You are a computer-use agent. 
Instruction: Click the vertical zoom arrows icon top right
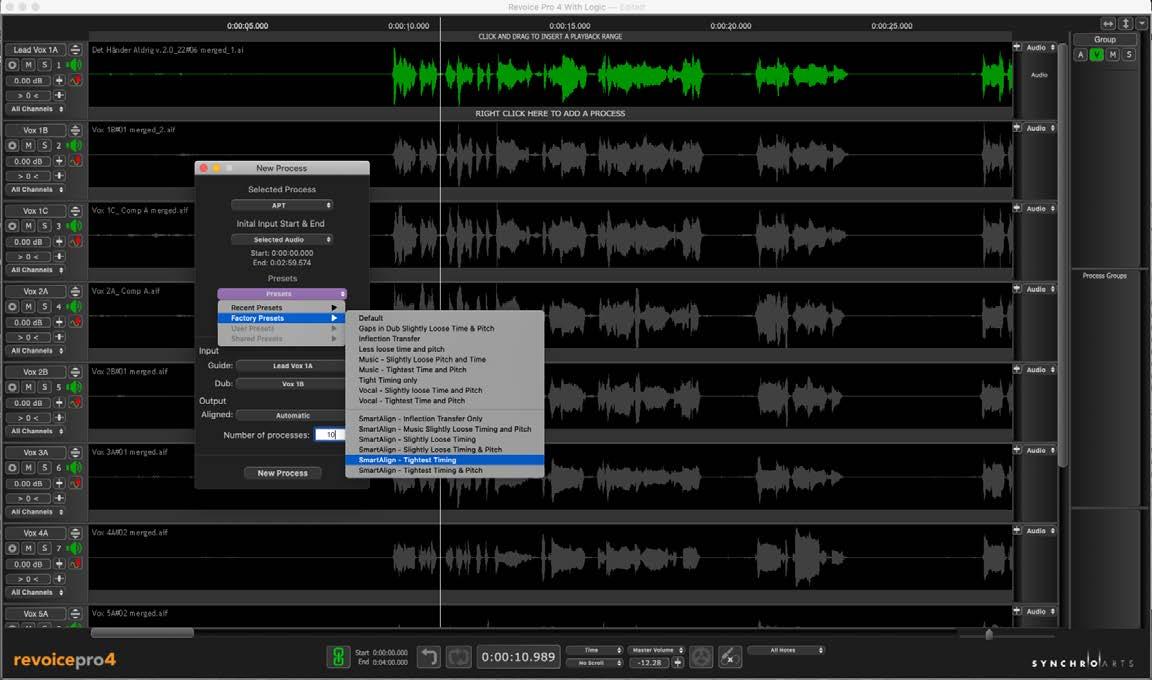(1125, 24)
